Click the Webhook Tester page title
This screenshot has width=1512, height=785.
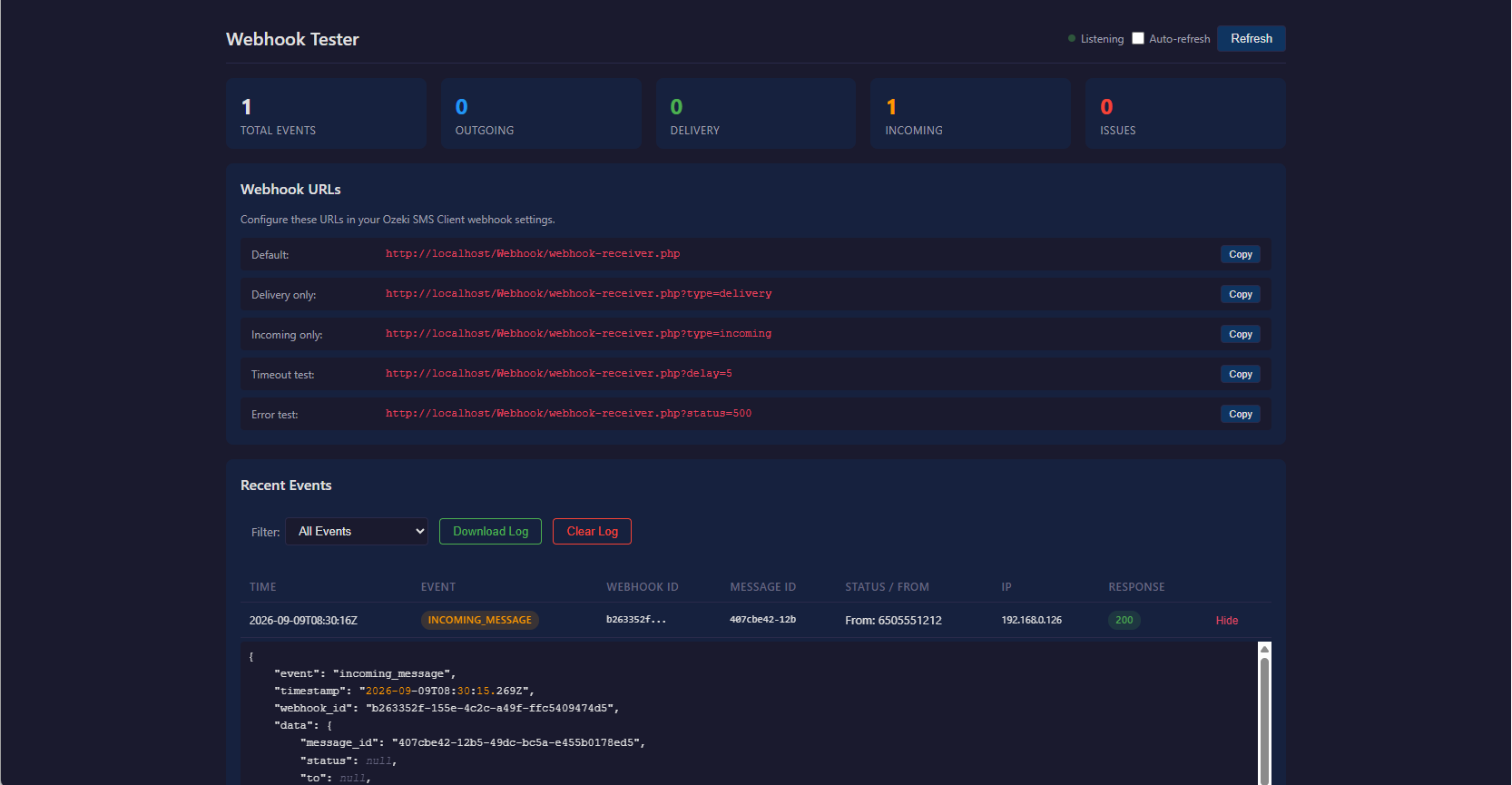coord(292,39)
